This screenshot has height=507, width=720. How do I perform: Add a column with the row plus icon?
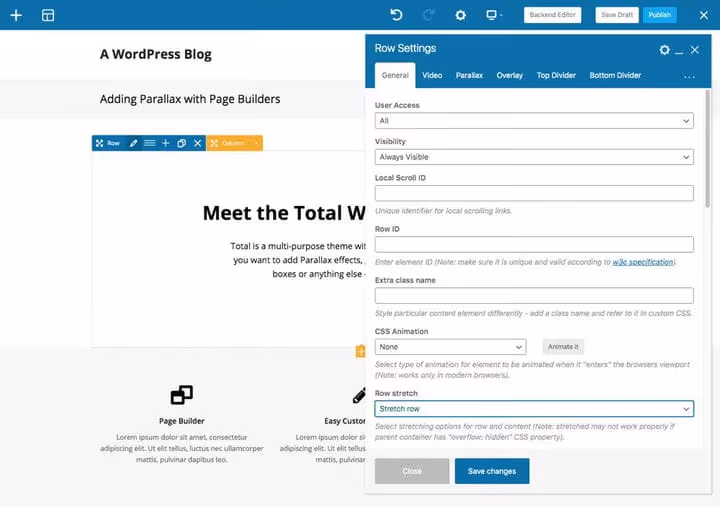pyautogui.click(x=165, y=143)
